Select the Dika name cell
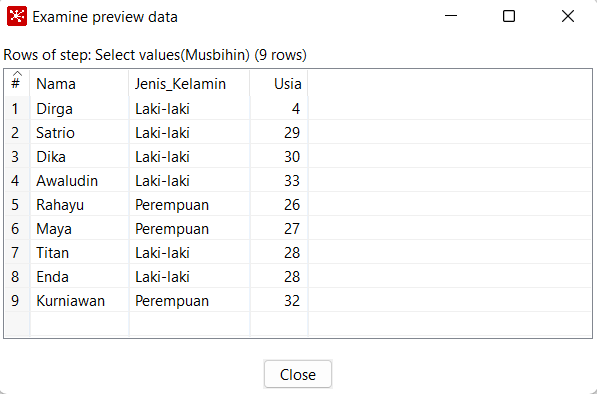The image size is (597, 394). 79,157
